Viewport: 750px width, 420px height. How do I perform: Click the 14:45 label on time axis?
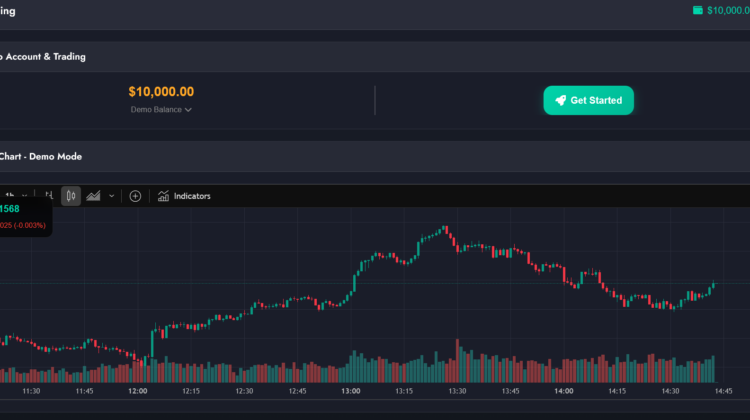pyautogui.click(x=724, y=391)
